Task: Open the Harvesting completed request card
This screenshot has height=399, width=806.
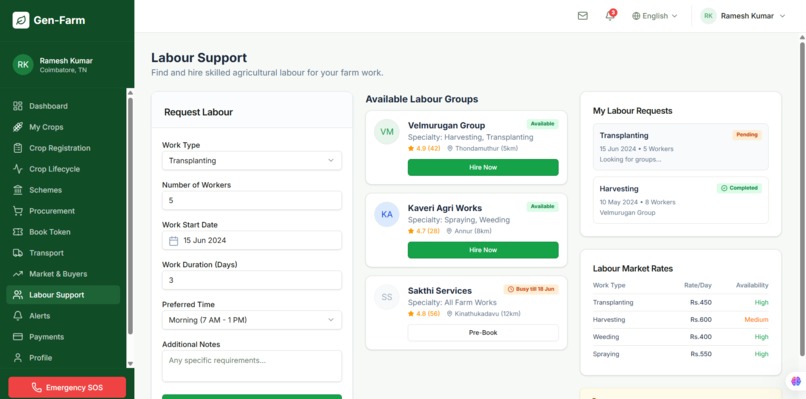Action: coord(681,200)
